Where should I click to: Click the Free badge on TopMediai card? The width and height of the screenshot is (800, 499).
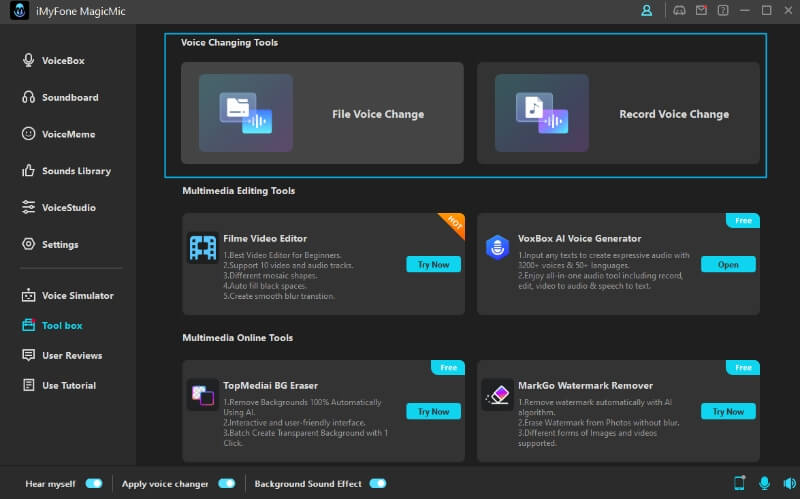448,367
